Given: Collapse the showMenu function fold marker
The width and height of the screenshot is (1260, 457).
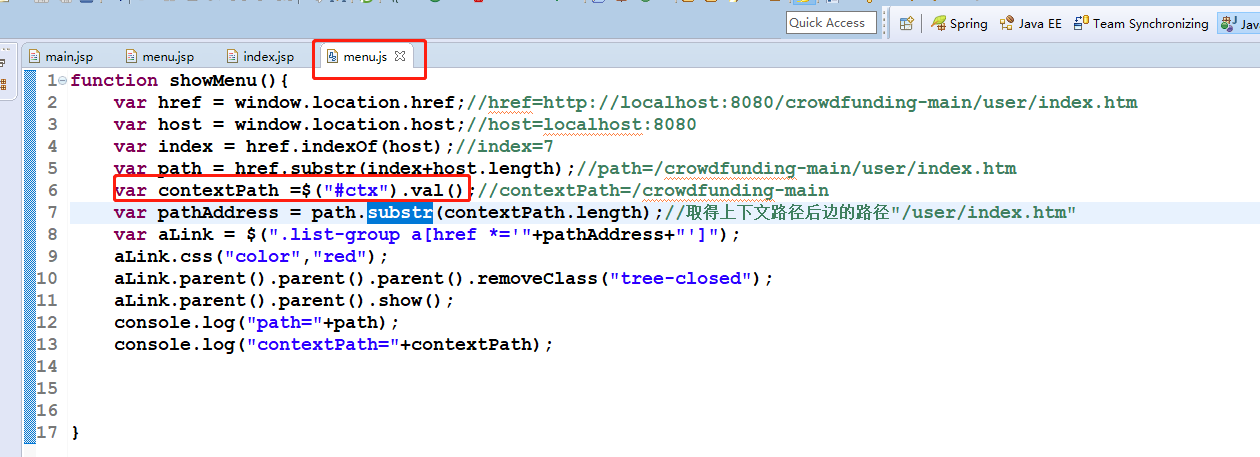Looking at the screenshot, I should coord(63,81).
